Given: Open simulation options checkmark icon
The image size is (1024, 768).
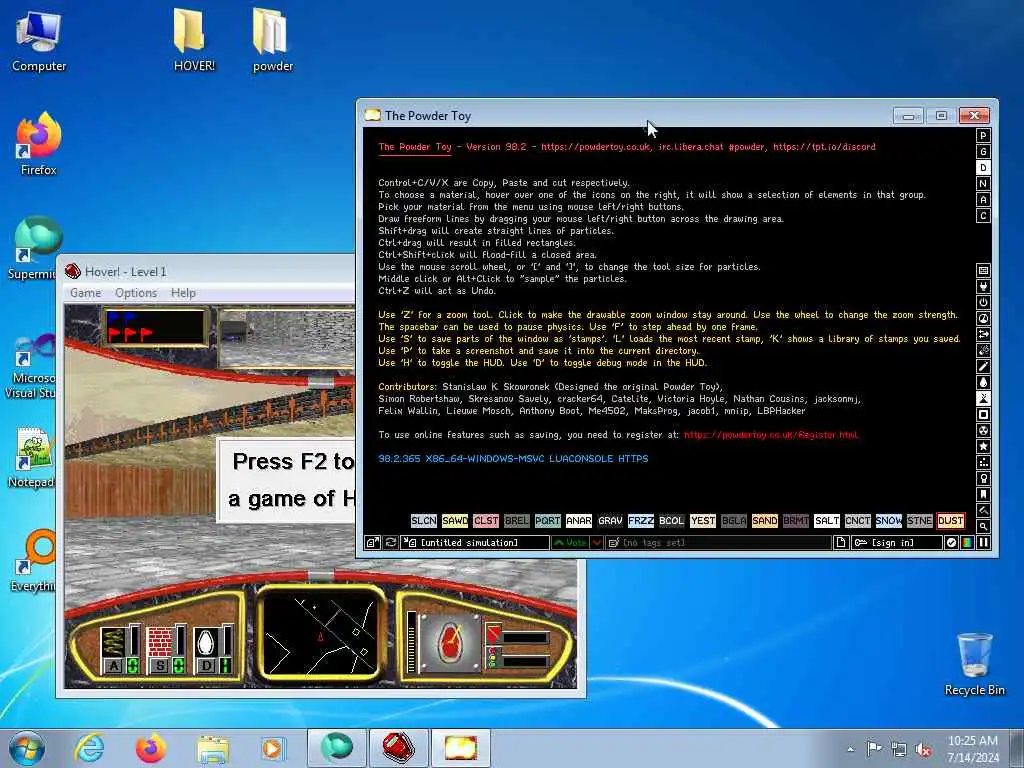Looking at the screenshot, I should (952, 543).
